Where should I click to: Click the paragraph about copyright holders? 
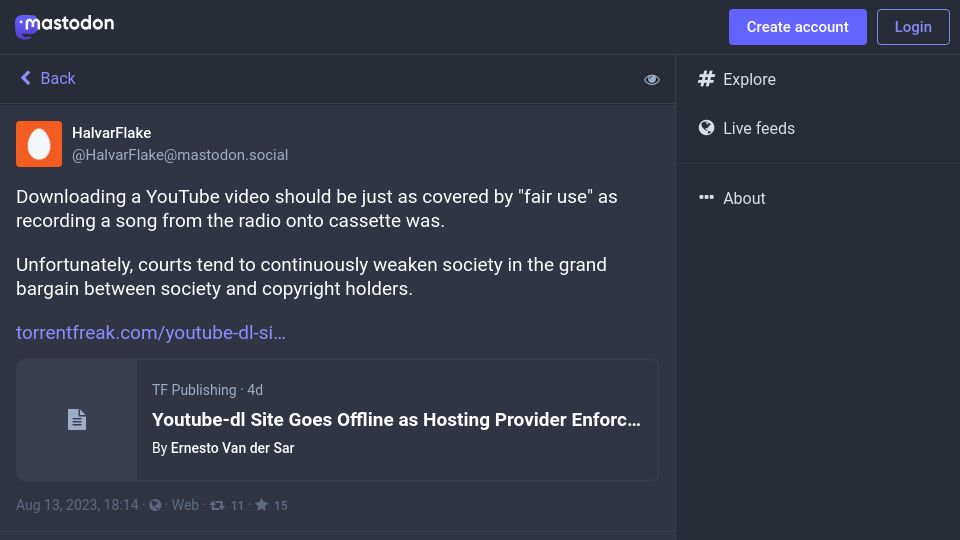pyautogui.click(x=311, y=277)
